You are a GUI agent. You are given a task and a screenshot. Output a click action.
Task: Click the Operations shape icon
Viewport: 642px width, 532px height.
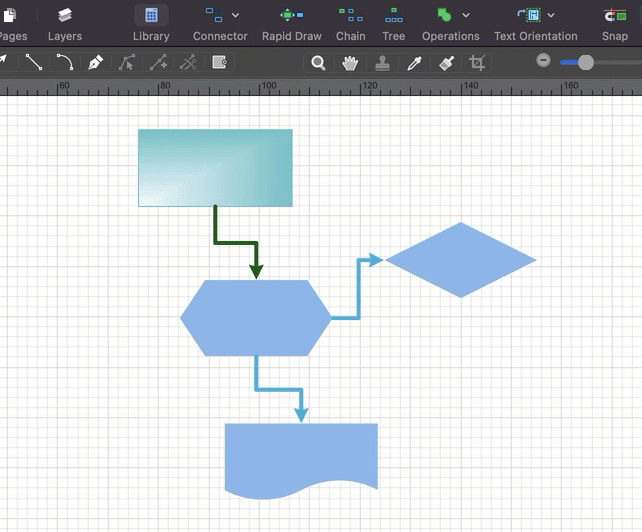(444, 15)
